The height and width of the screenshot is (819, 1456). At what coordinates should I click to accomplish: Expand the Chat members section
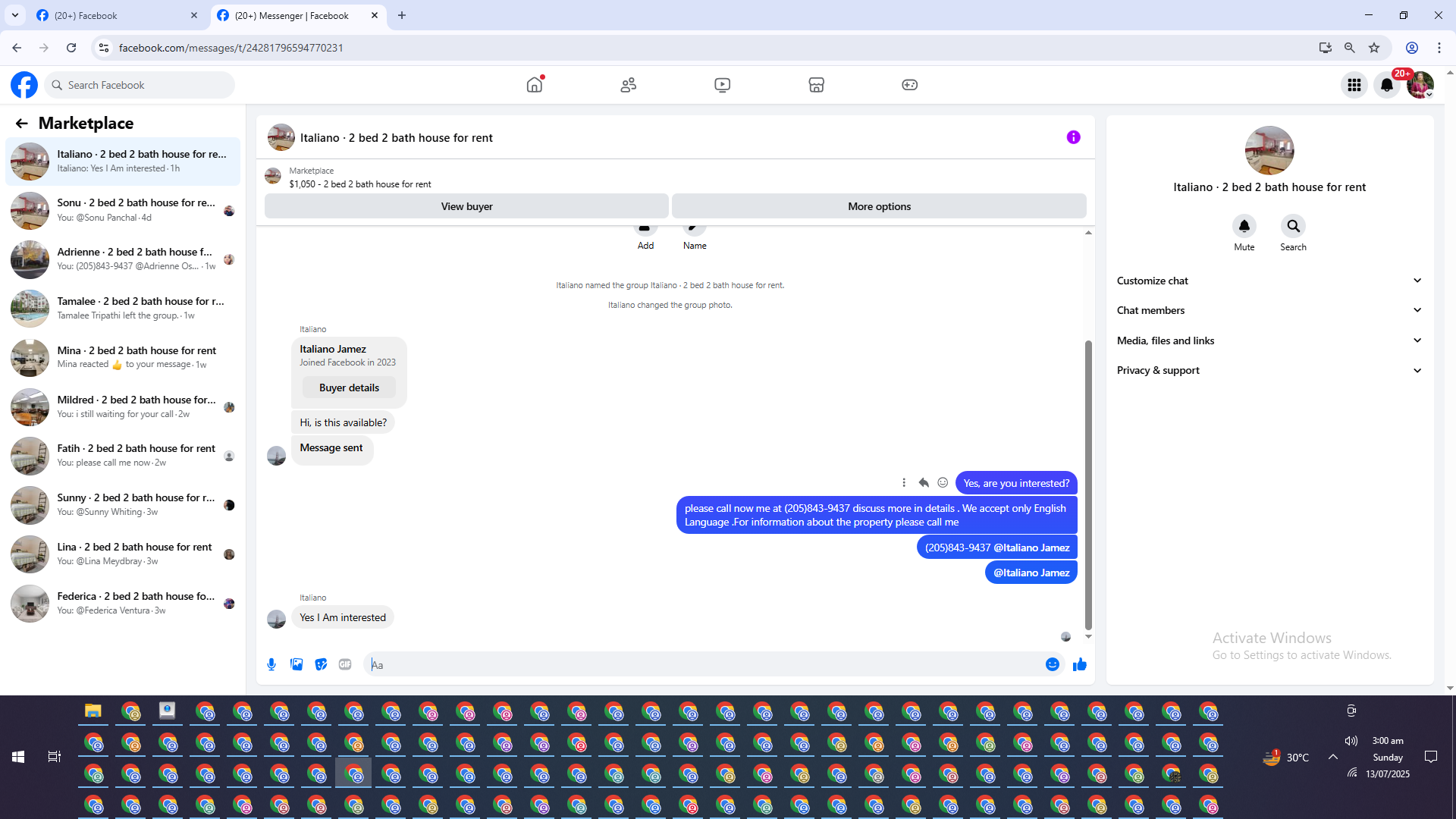(1269, 310)
